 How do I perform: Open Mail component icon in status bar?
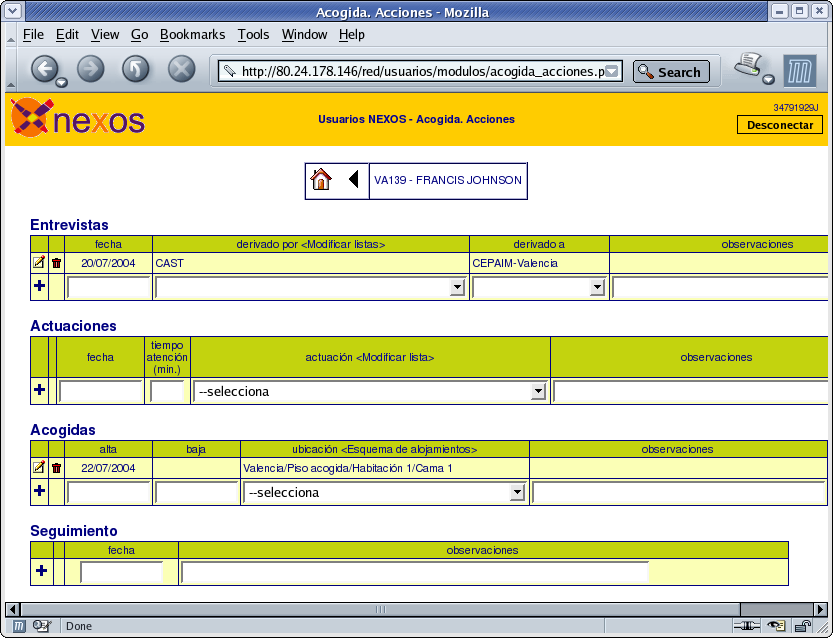(x=41, y=626)
